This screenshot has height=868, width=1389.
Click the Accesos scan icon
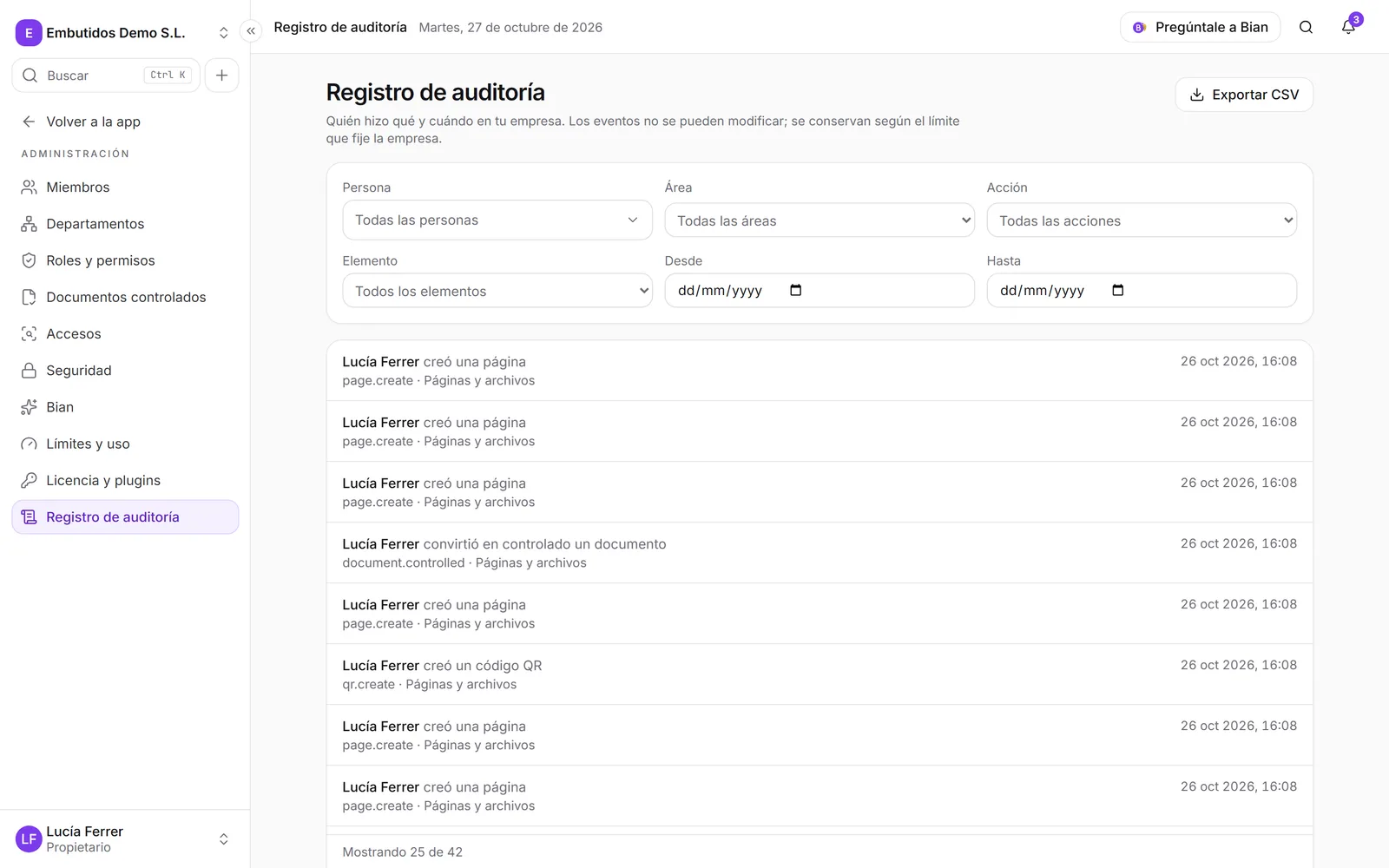click(29, 333)
